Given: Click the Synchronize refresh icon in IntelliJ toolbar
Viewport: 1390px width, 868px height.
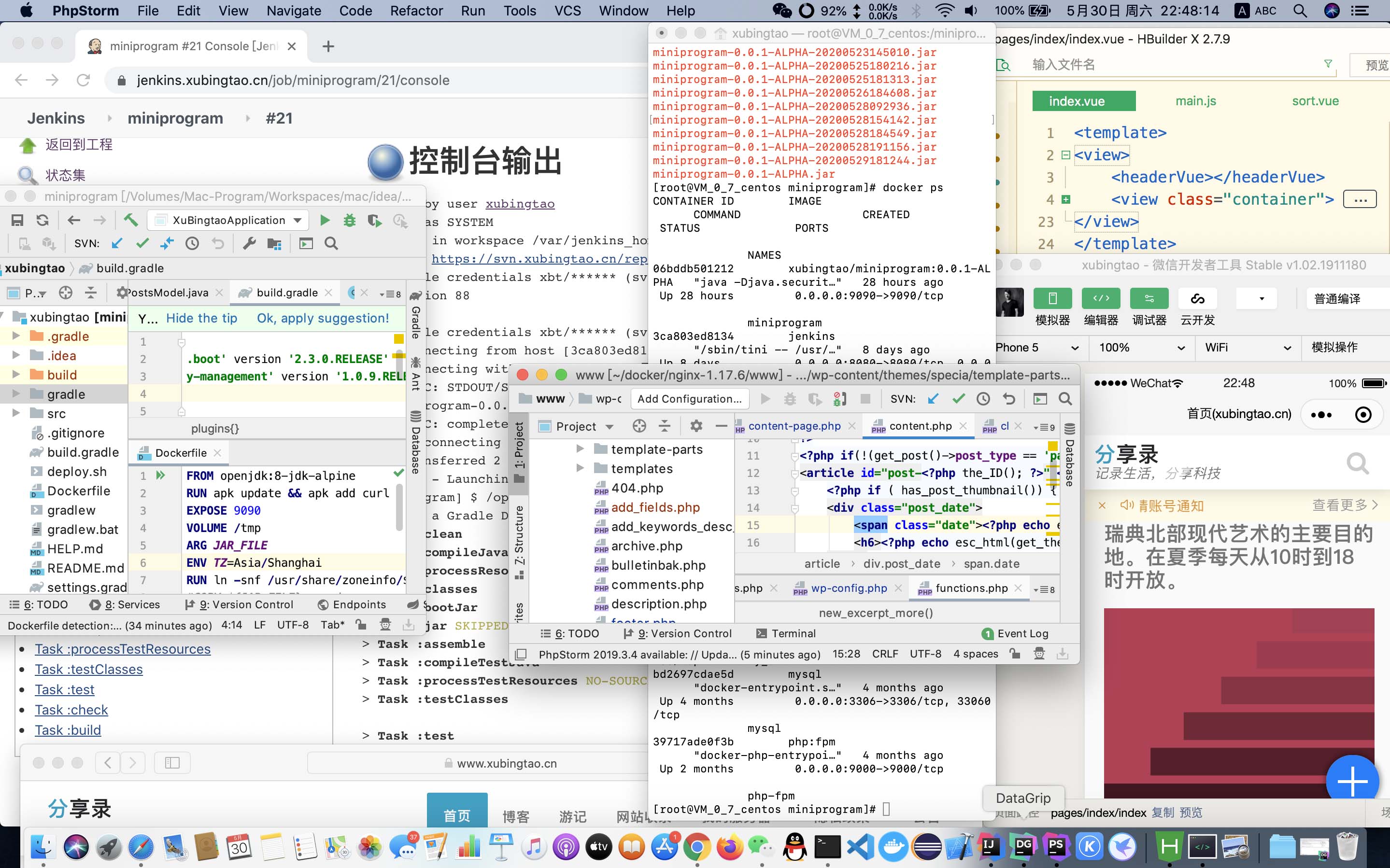Looking at the screenshot, I should 43,221.
